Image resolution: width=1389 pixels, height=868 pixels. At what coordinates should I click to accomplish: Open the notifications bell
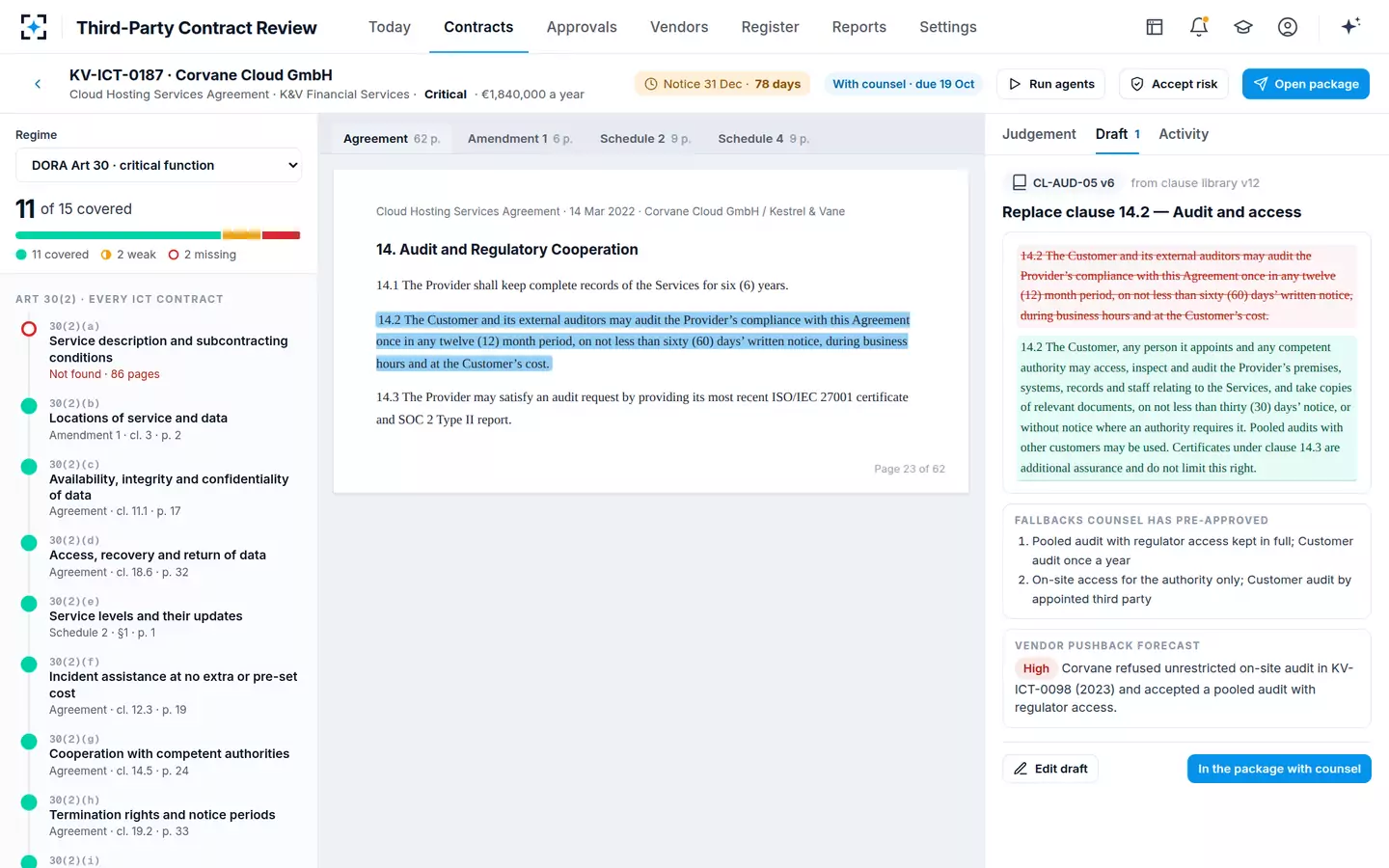point(1199,27)
